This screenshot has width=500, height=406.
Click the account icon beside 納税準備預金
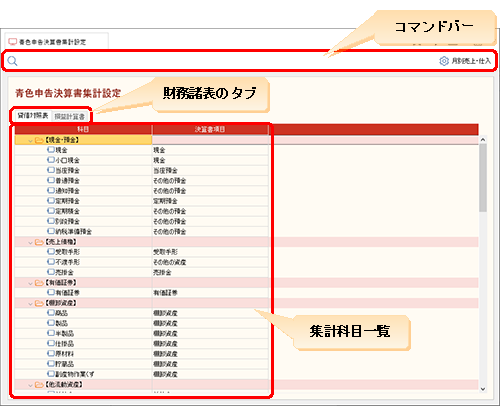coord(51,231)
